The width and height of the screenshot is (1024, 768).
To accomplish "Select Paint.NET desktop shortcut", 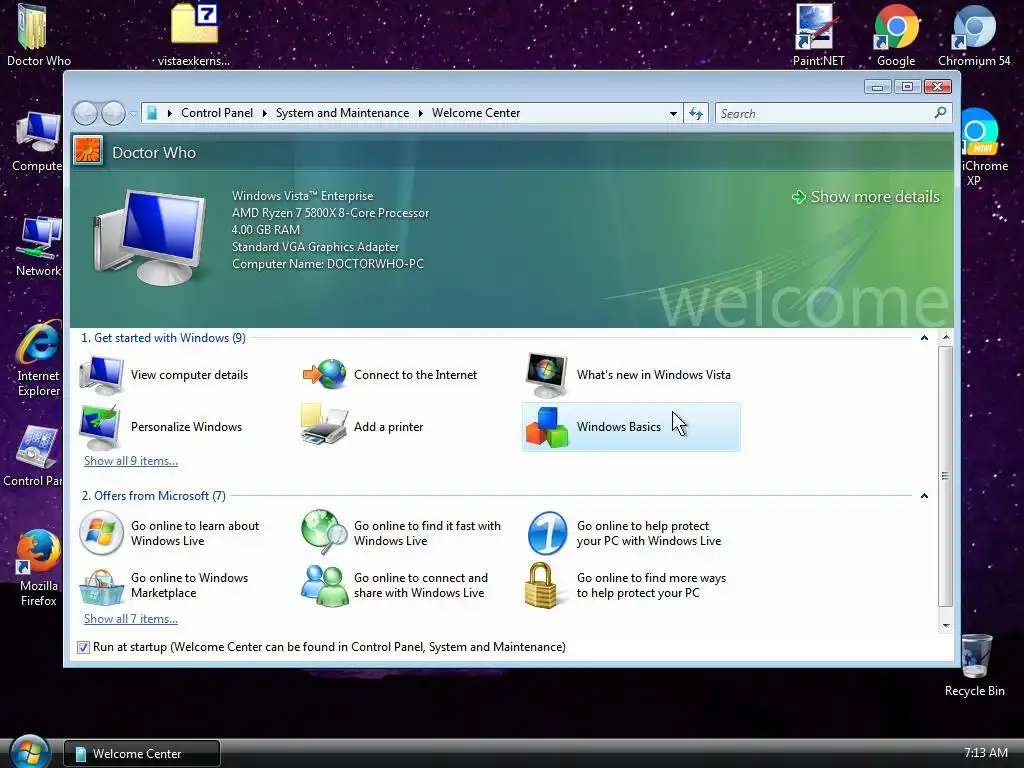I will pyautogui.click(x=818, y=36).
